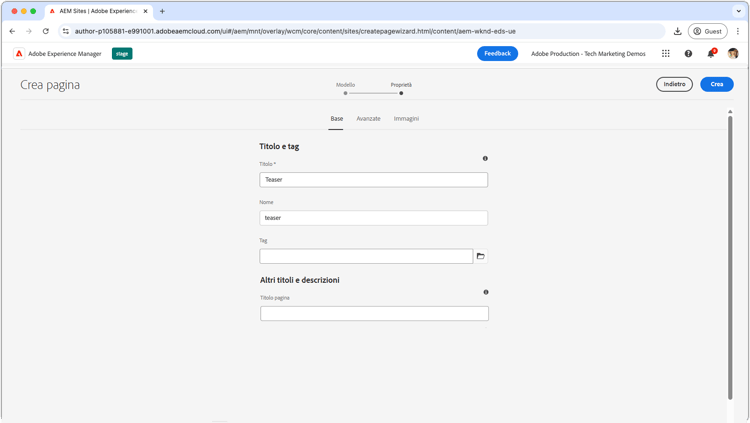Click the browser back arrow
Viewport: 750px width, 423px height.
(x=12, y=31)
